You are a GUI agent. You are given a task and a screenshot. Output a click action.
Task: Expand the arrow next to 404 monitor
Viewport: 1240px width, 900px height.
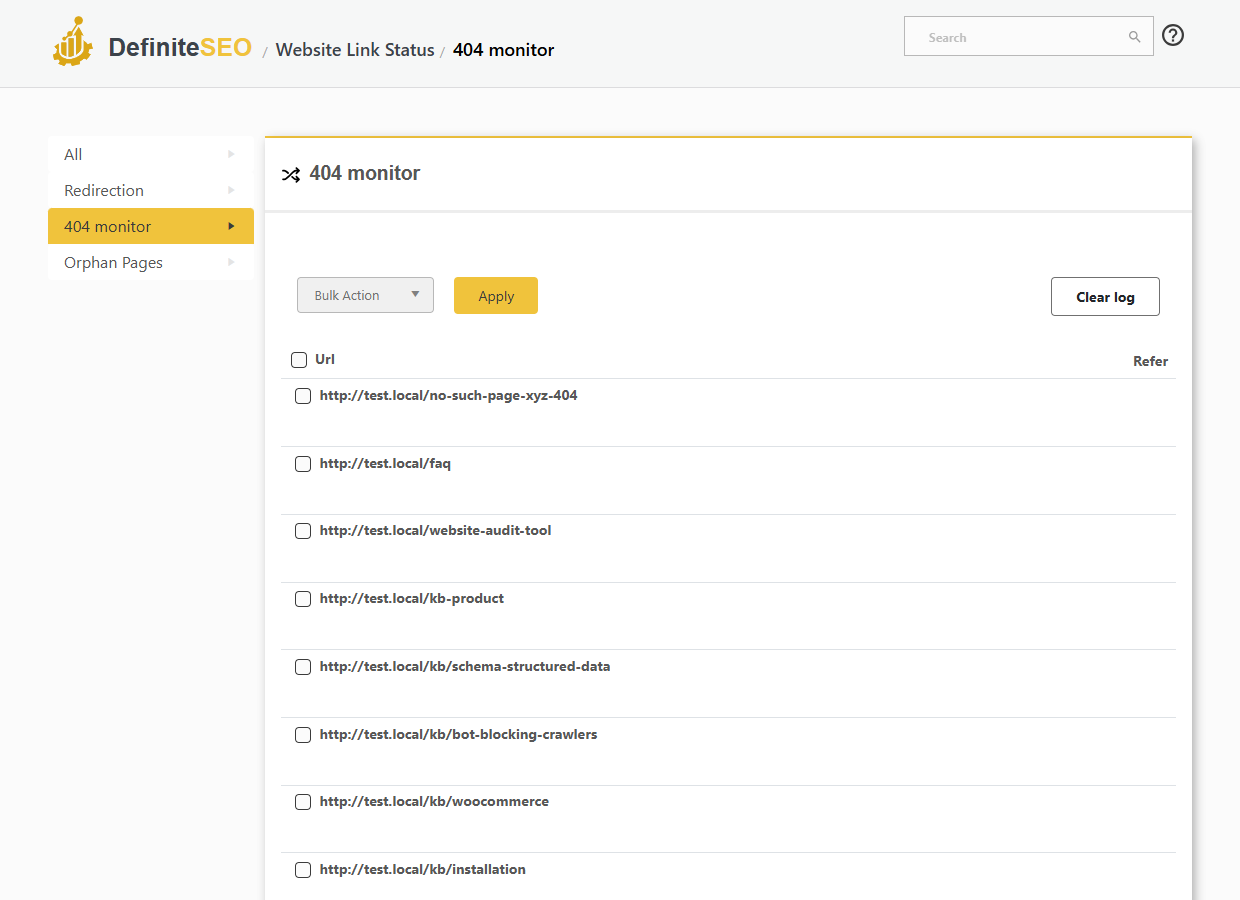point(231,226)
